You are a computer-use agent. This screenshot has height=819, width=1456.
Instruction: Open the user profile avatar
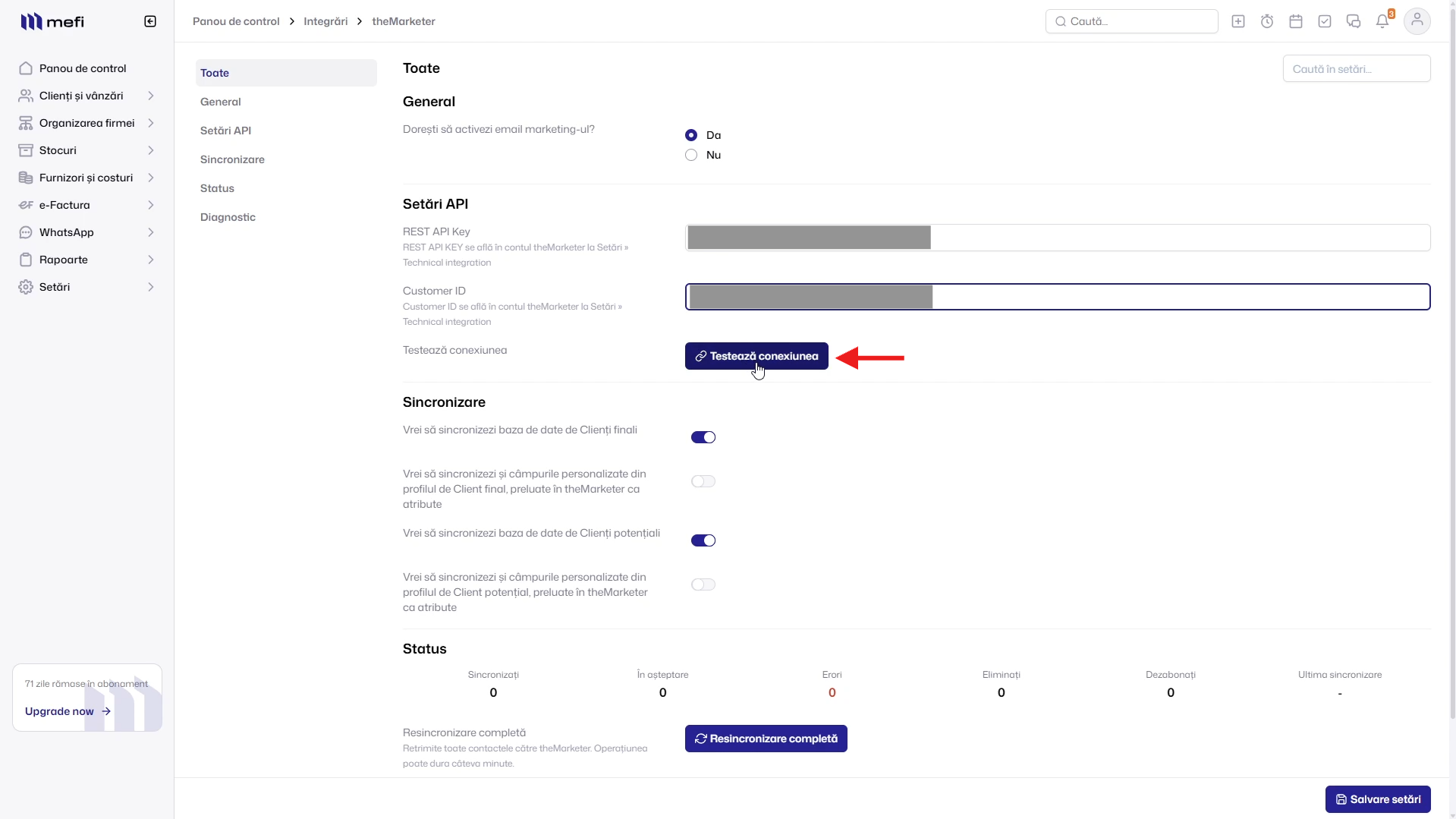pyautogui.click(x=1417, y=21)
